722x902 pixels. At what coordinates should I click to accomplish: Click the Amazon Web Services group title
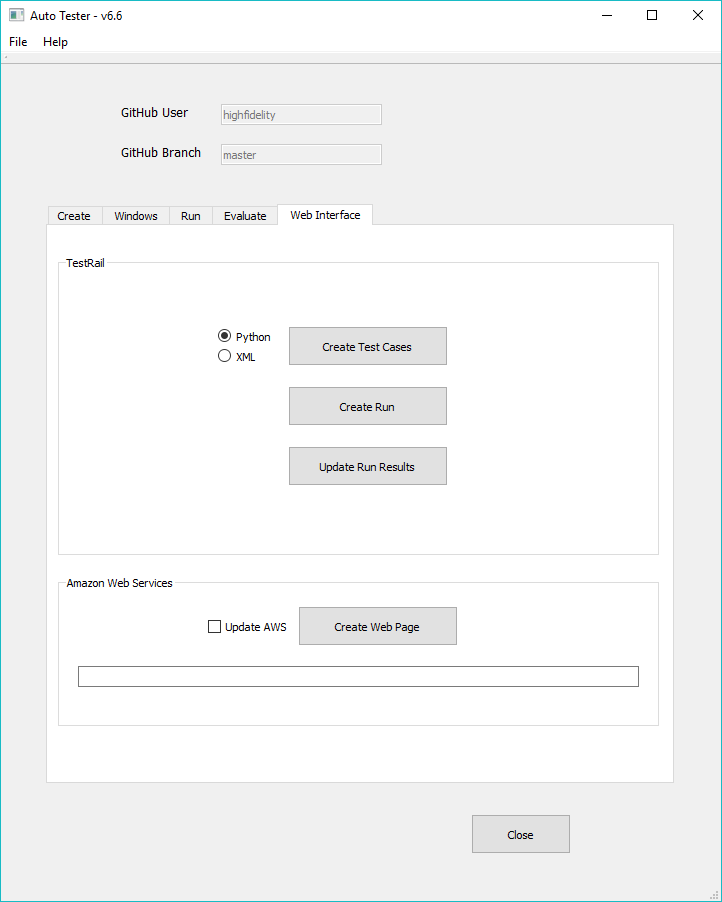click(x=119, y=583)
